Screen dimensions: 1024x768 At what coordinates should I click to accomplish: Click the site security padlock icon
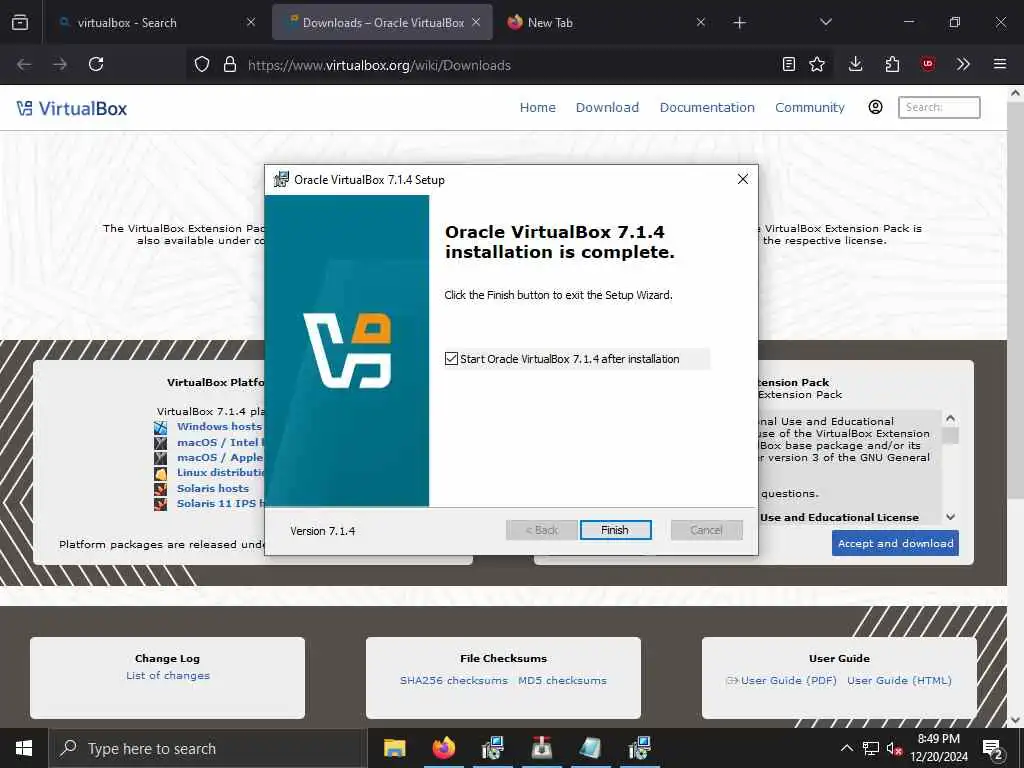coord(229,65)
